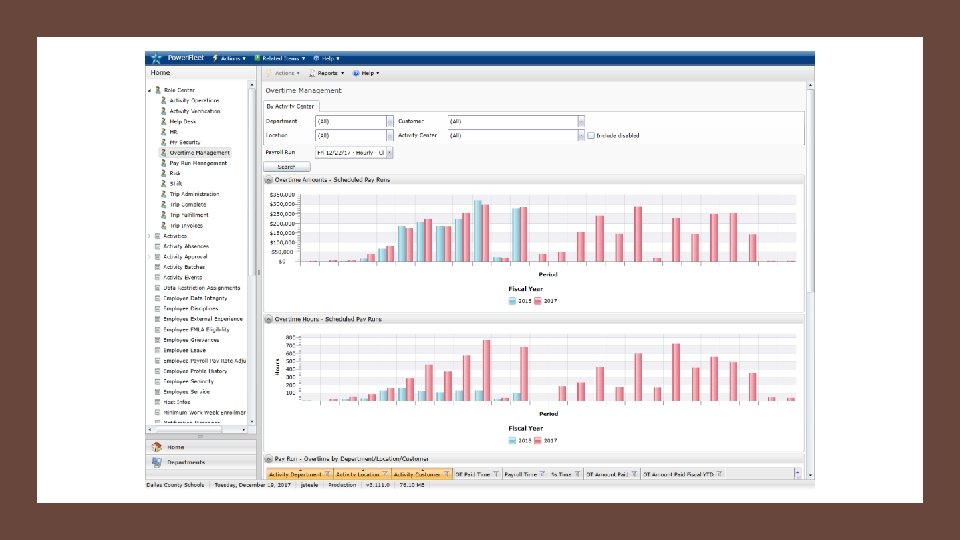Collapse the Overtime Amounts chart panel
The height and width of the screenshot is (540, 960).
coord(269,180)
